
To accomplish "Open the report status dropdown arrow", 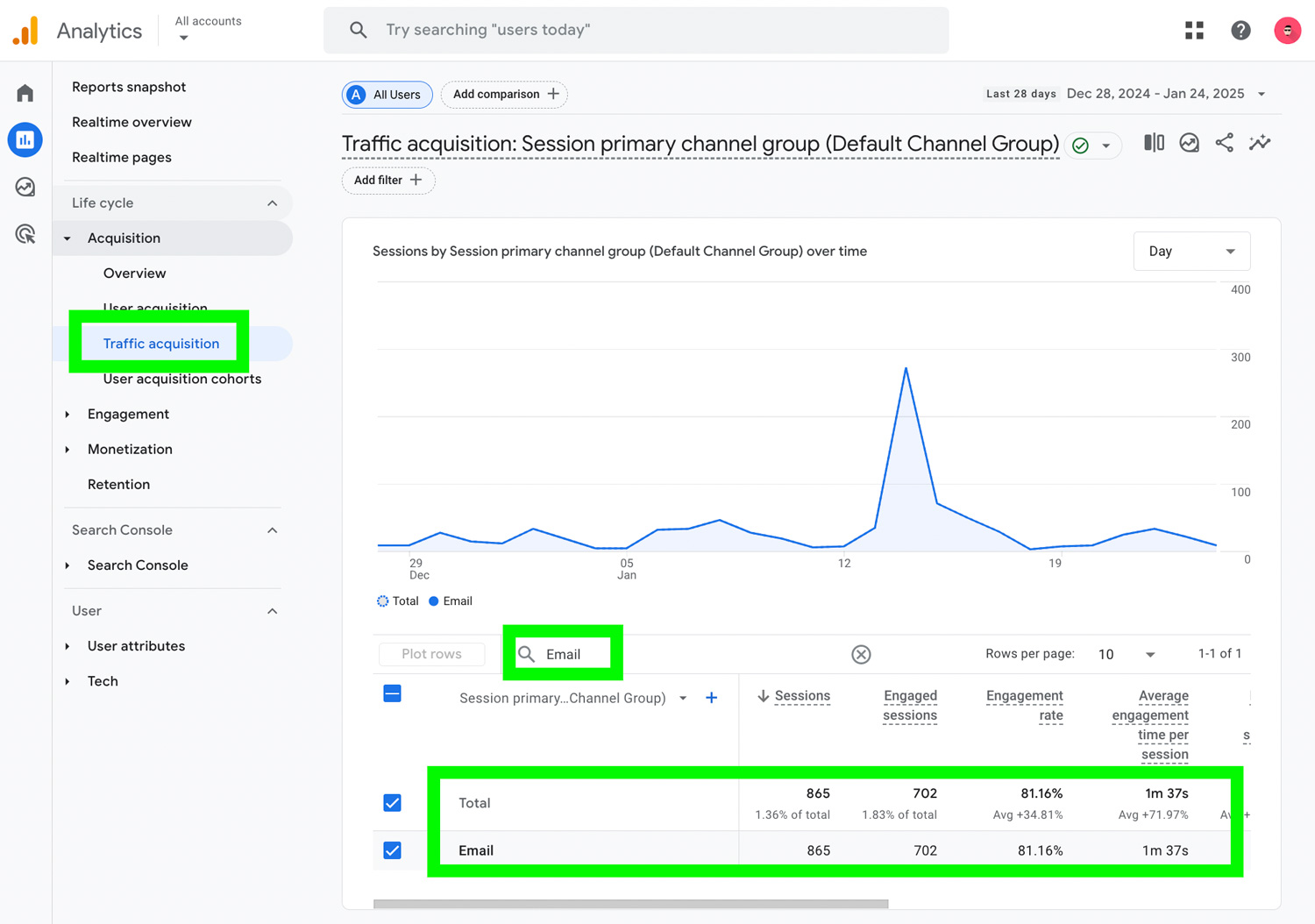I will [1106, 146].
